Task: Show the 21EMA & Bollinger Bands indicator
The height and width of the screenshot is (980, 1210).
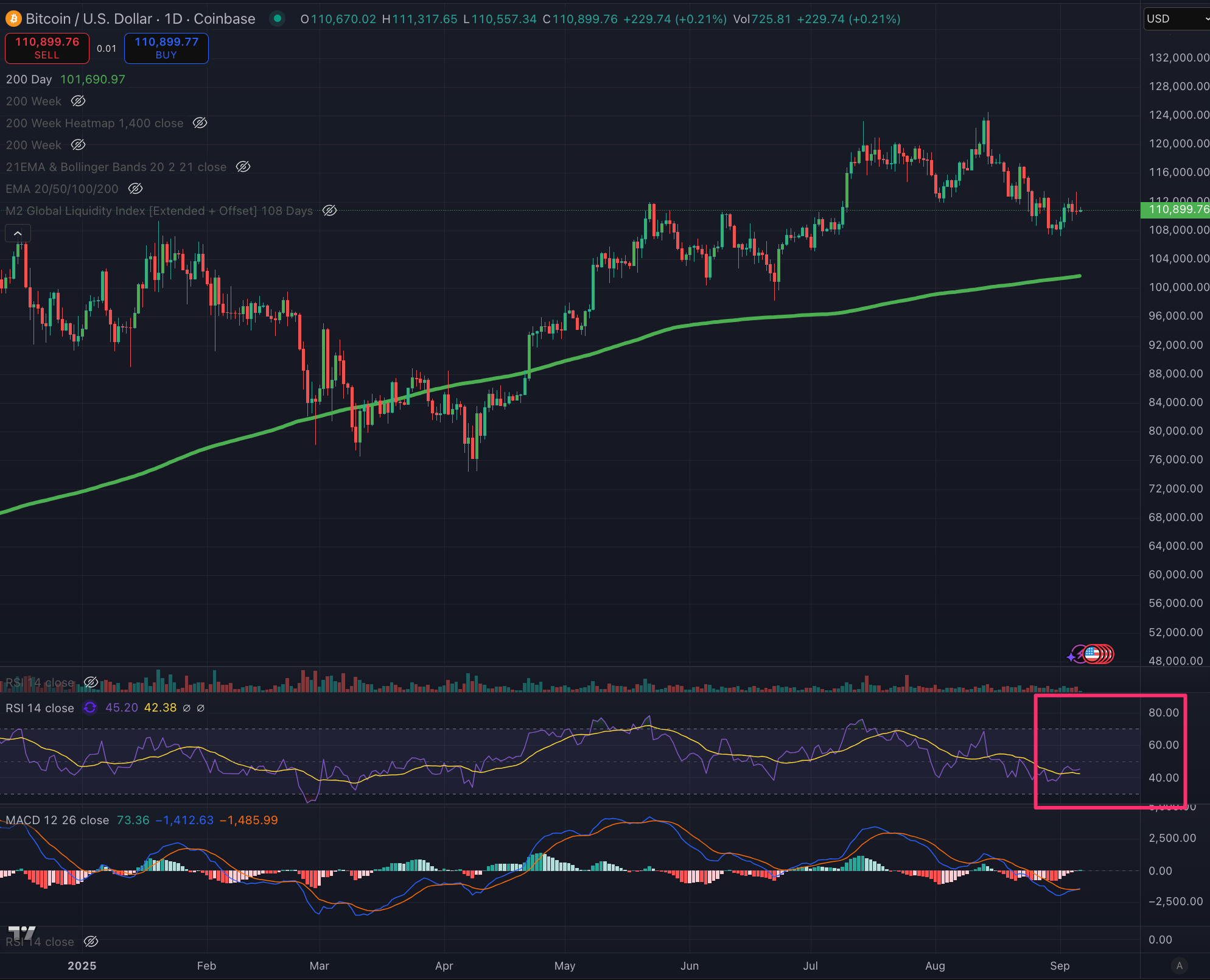Action: [243, 167]
